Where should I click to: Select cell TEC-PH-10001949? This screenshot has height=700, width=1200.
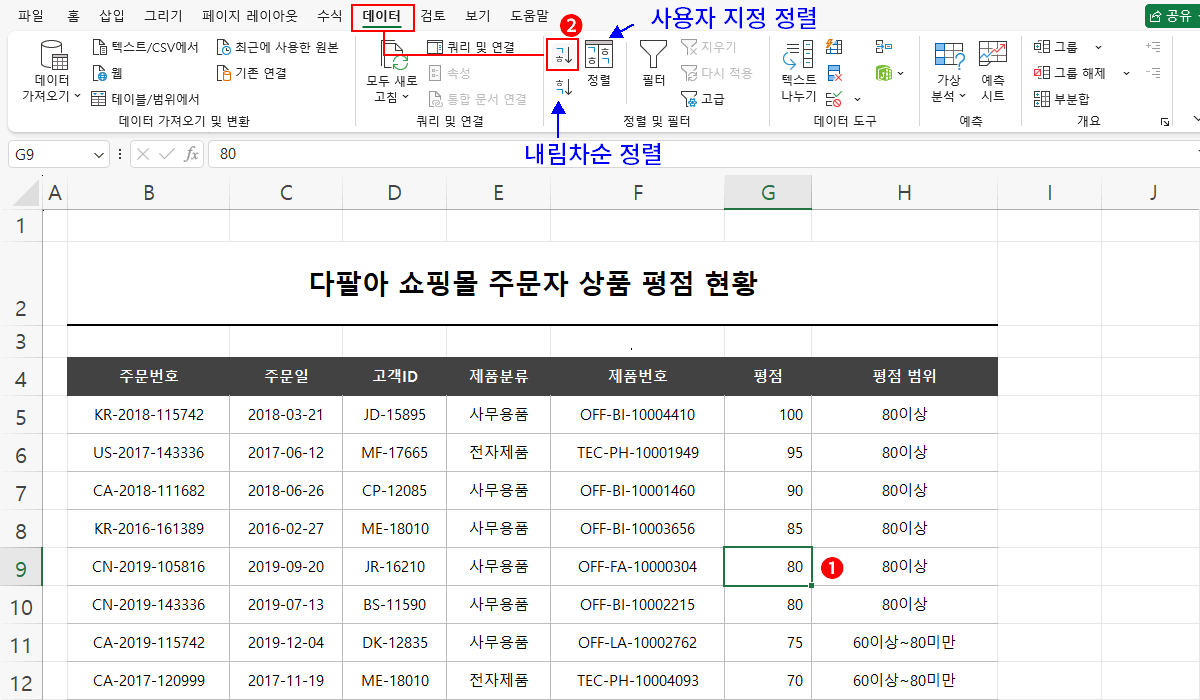tap(637, 453)
